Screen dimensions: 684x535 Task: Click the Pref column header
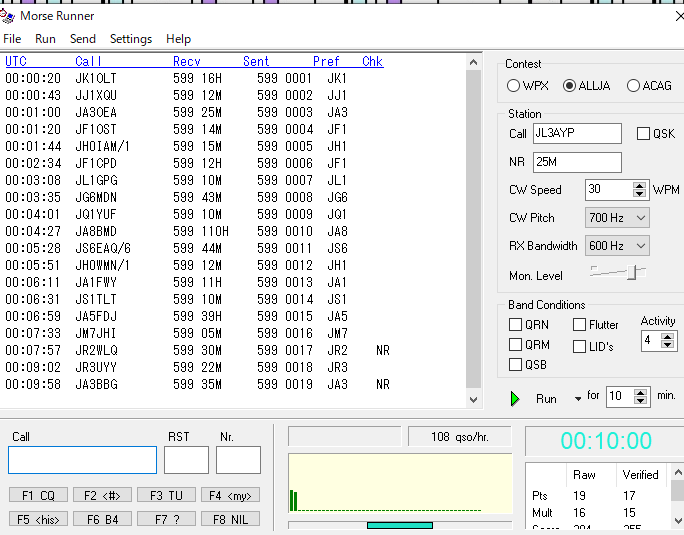pyautogui.click(x=326, y=61)
